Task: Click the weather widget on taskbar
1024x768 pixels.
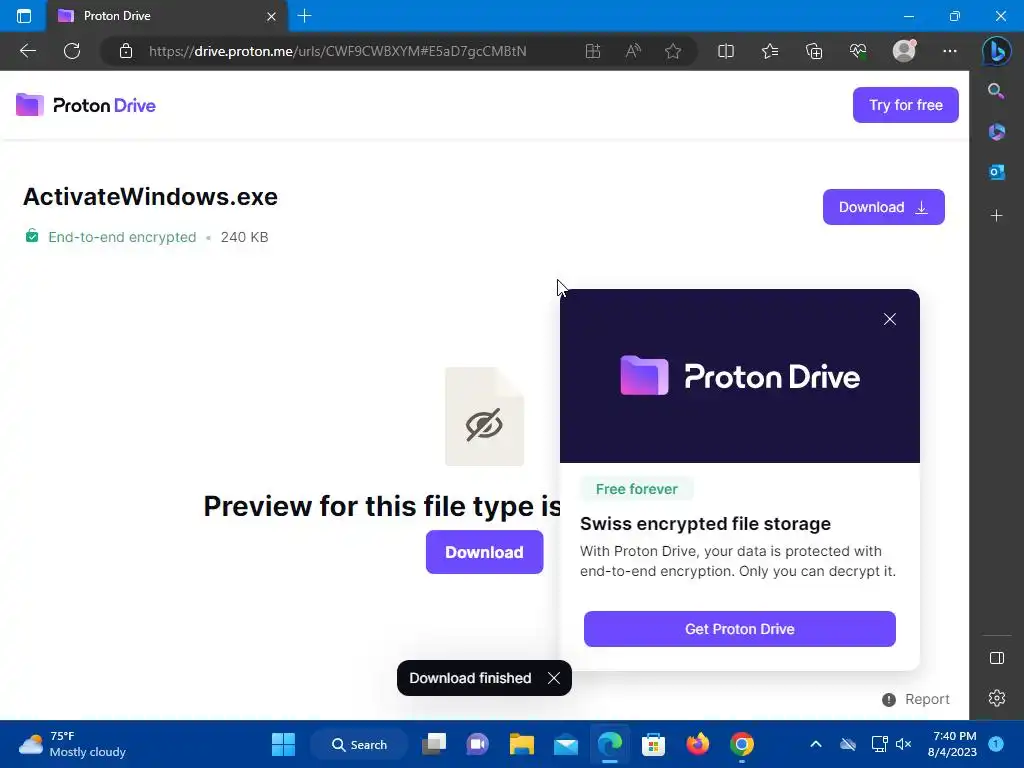Action: coord(72,744)
